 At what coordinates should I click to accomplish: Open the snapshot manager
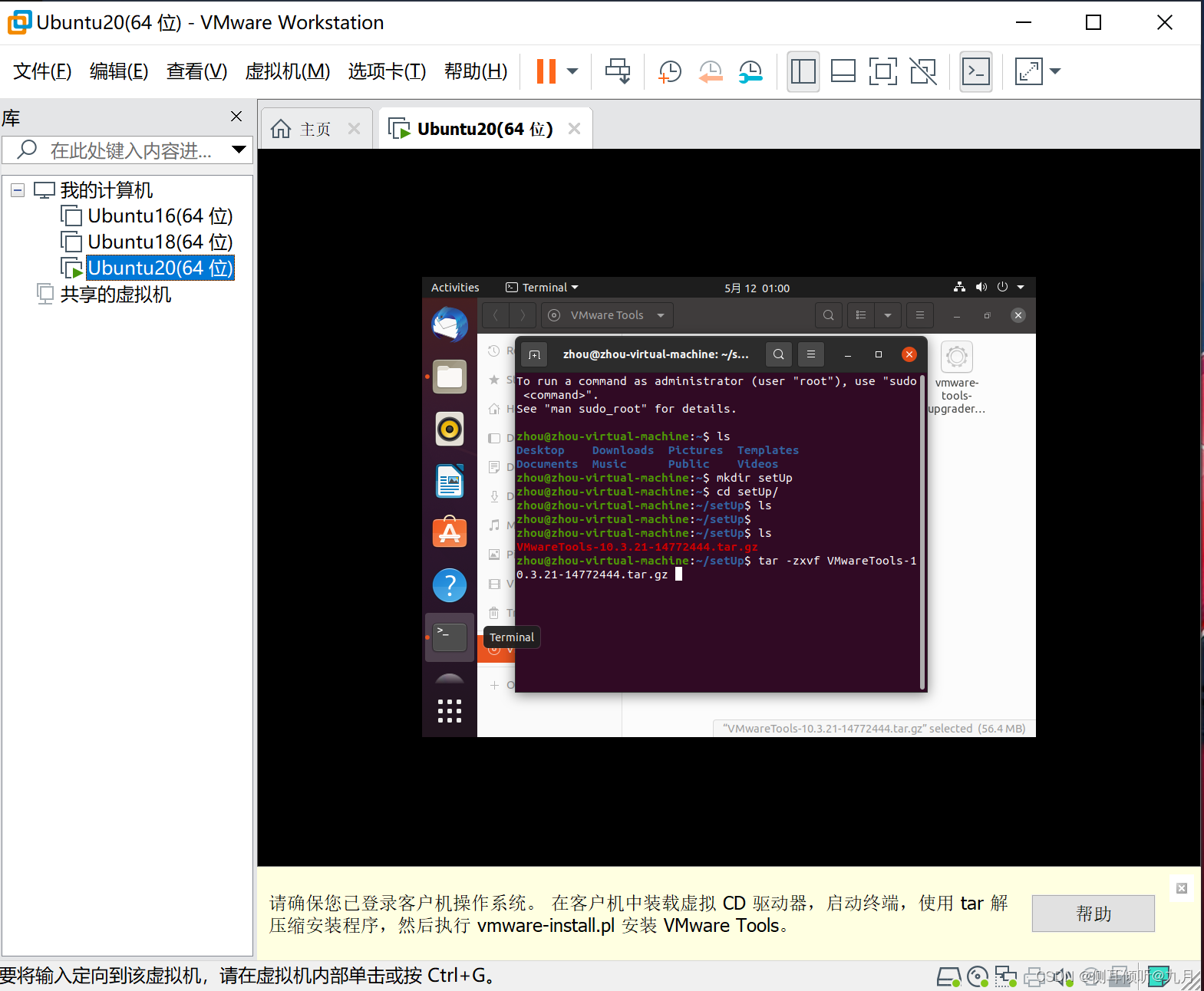pyautogui.click(x=750, y=71)
